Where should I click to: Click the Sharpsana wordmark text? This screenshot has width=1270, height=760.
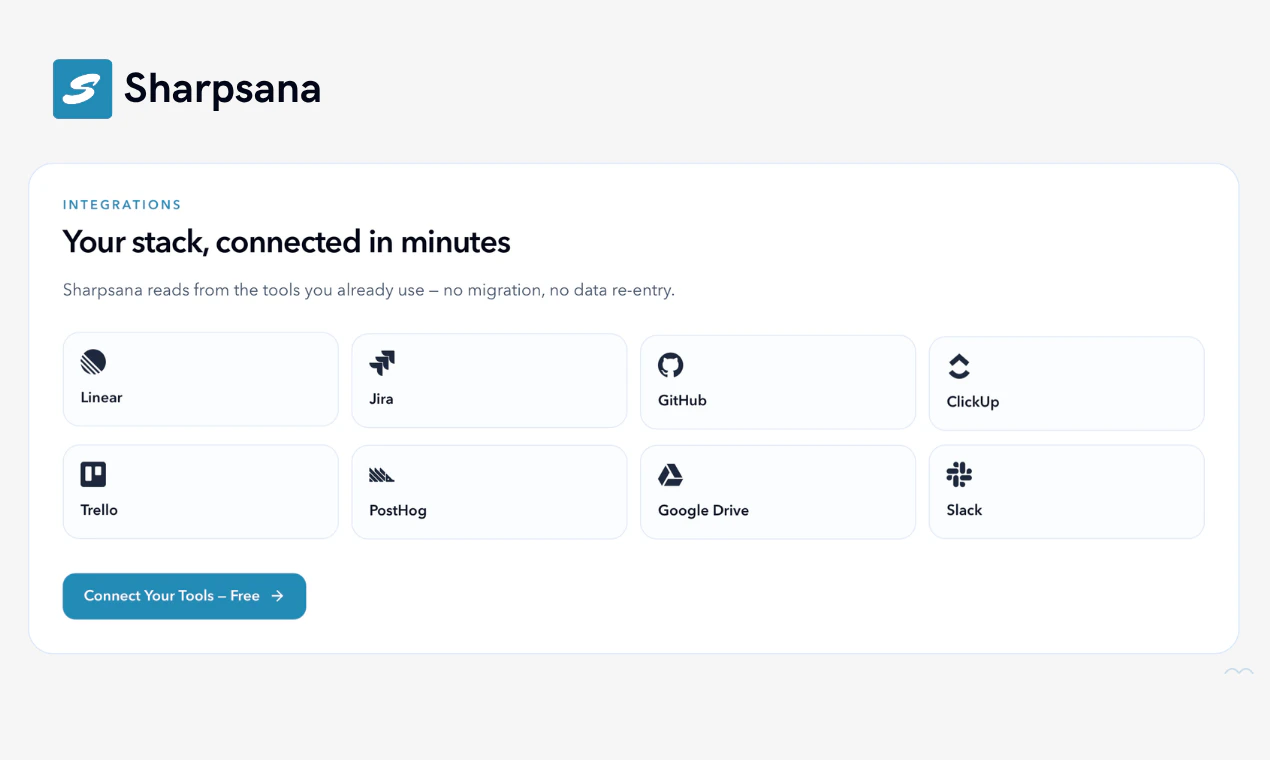coord(222,88)
